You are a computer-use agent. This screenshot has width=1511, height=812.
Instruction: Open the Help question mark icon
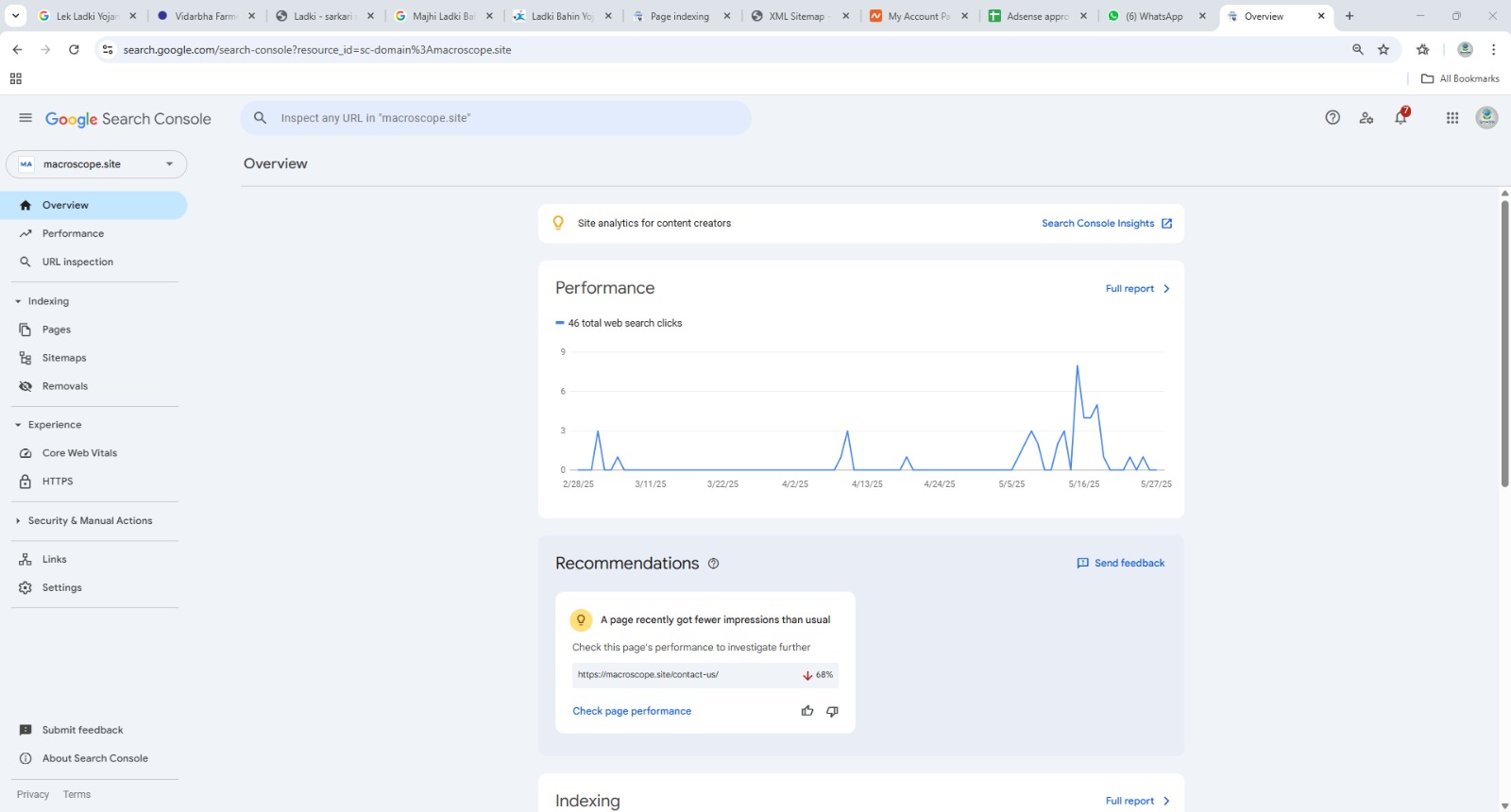click(1333, 118)
